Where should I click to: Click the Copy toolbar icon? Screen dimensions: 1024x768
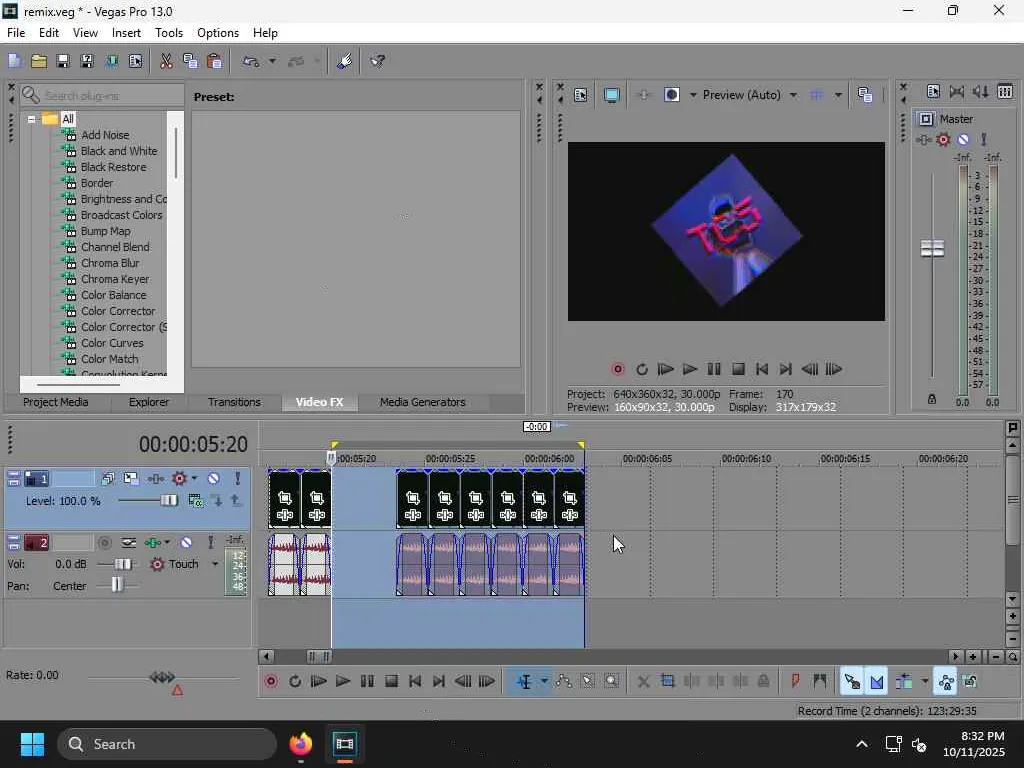[x=190, y=61]
